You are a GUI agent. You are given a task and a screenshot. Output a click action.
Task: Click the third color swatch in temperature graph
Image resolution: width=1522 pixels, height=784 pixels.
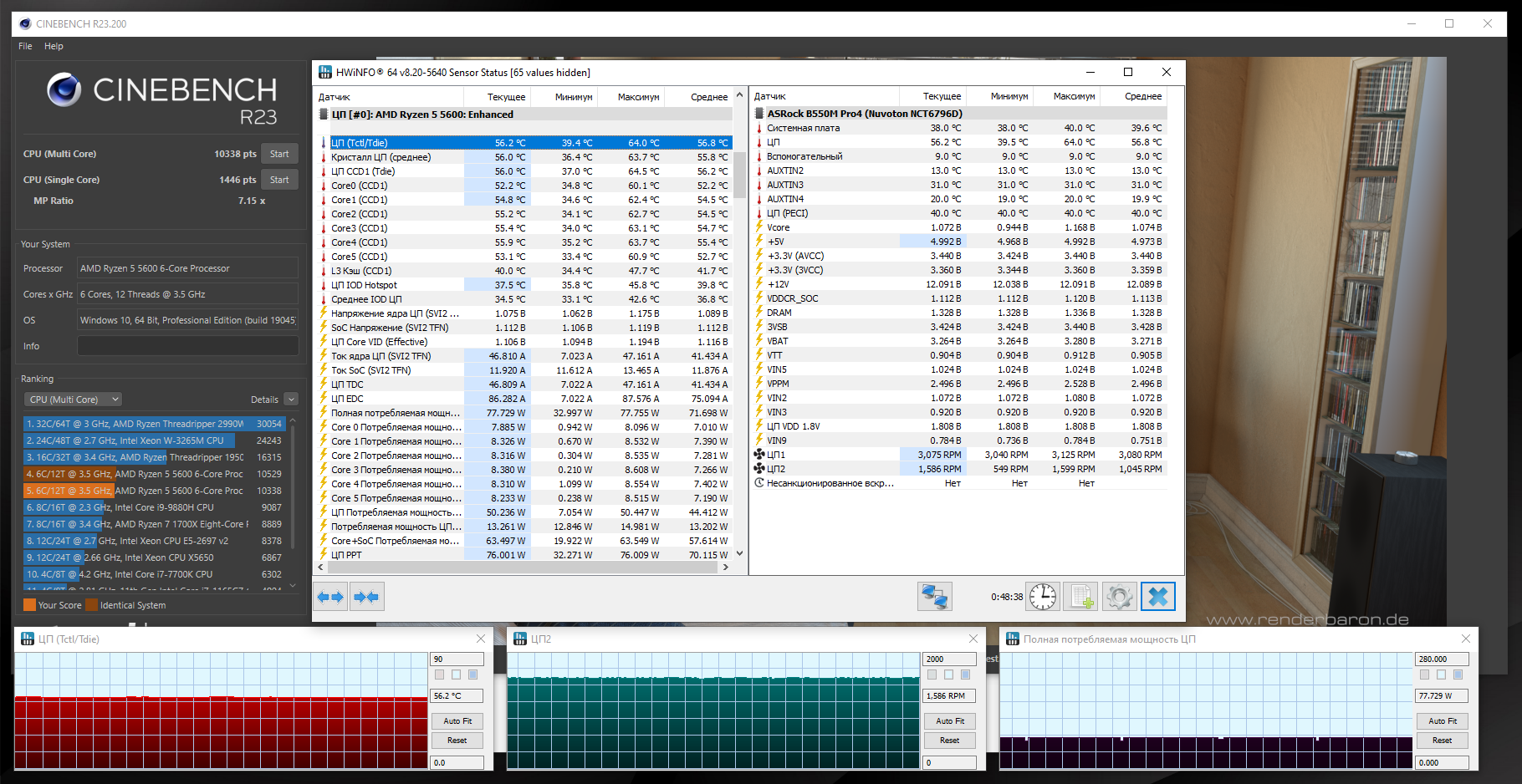[x=472, y=675]
